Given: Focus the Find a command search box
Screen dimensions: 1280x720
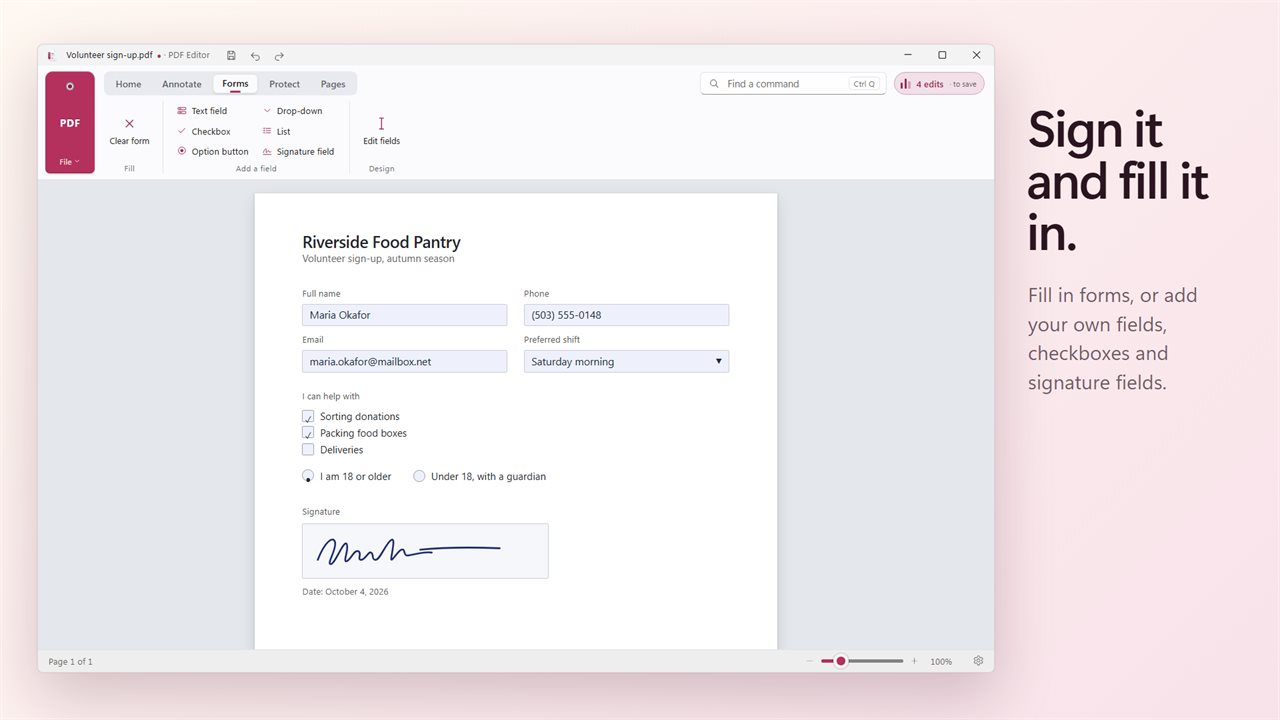Looking at the screenshot, I should click(793, 84).
